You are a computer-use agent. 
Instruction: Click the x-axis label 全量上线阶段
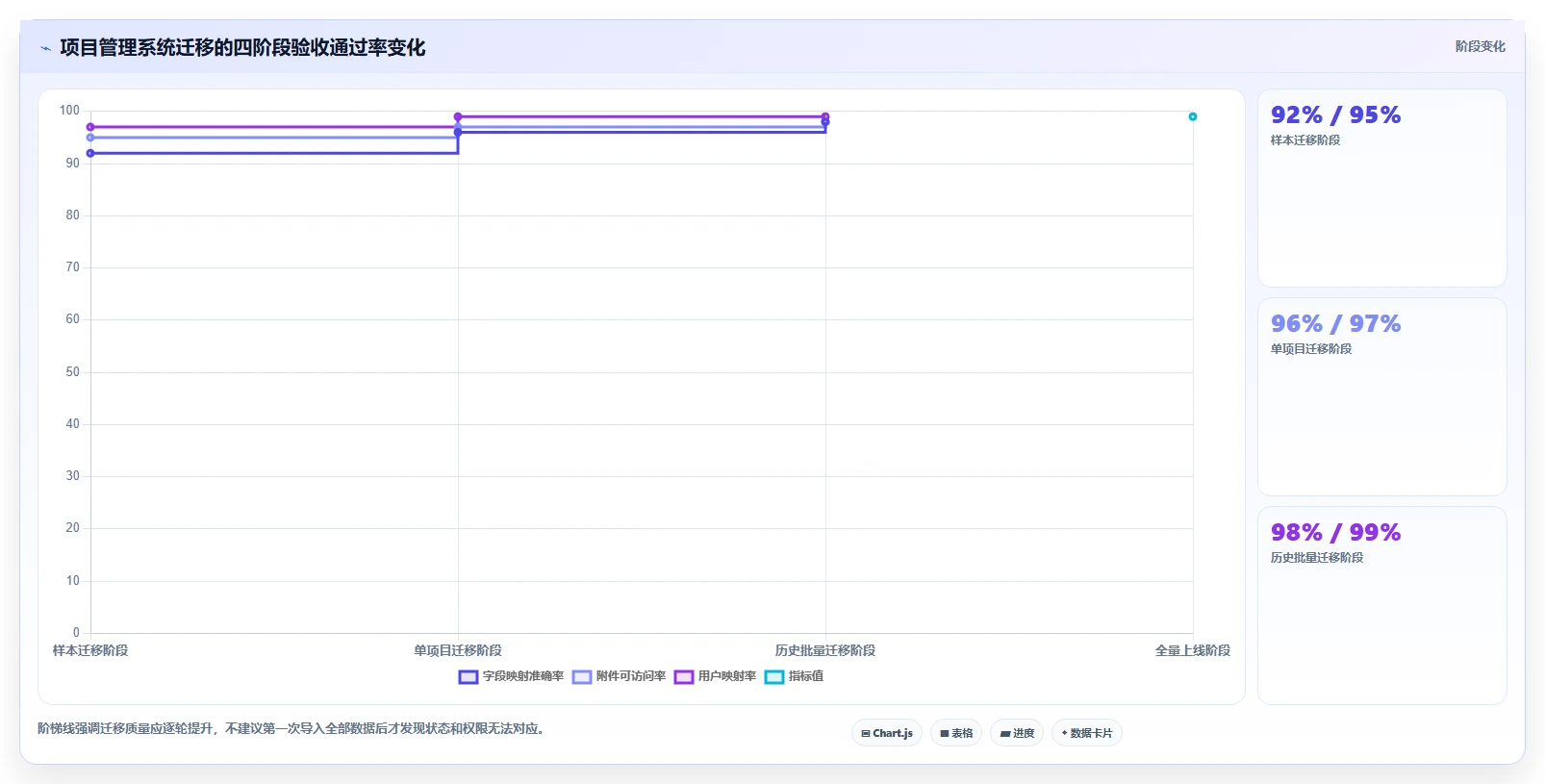click(x=1193, y=650)
